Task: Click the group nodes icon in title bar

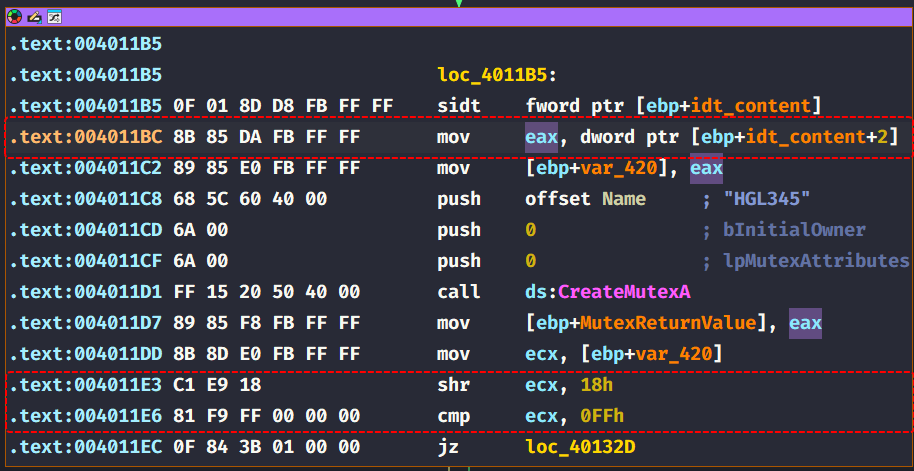Action: (x=54, y=17)
